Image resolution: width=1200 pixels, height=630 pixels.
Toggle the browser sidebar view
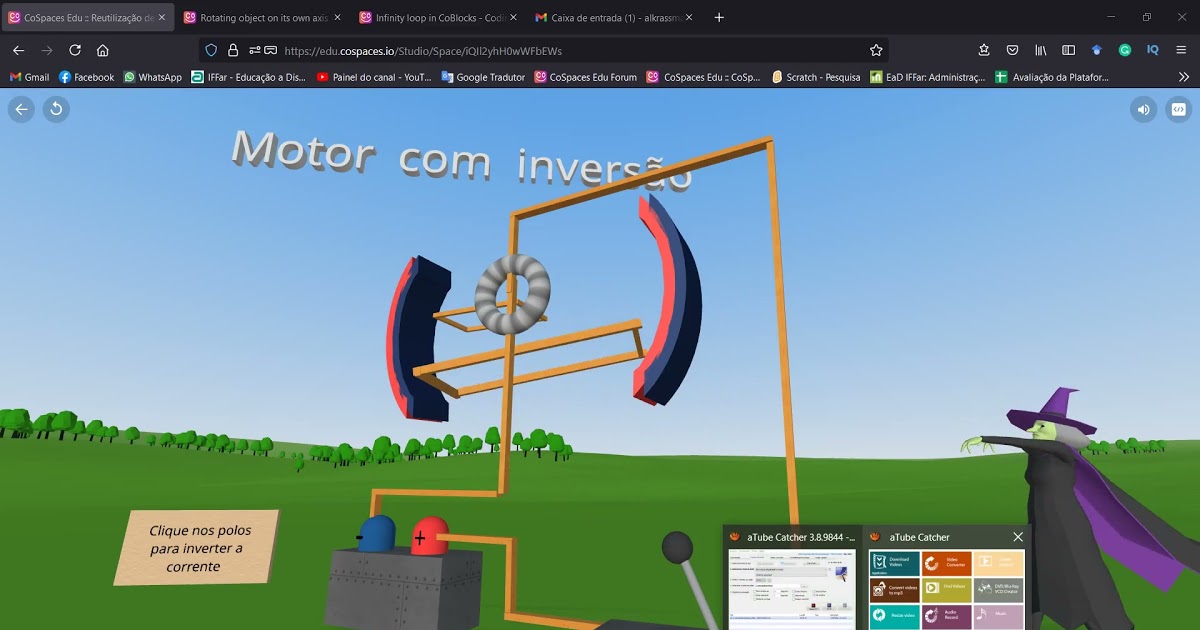tap(1068, 50)
